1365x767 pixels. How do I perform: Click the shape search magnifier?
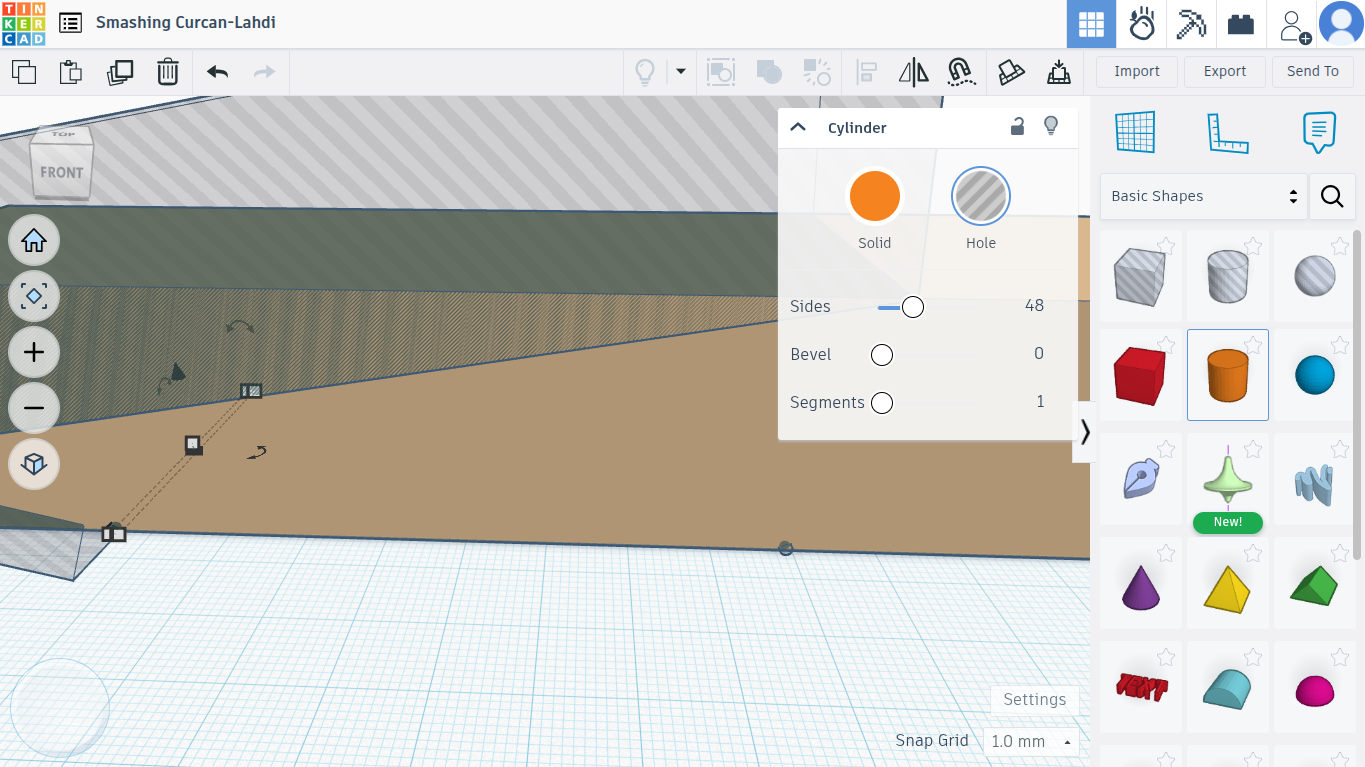tap(1332, 196)
